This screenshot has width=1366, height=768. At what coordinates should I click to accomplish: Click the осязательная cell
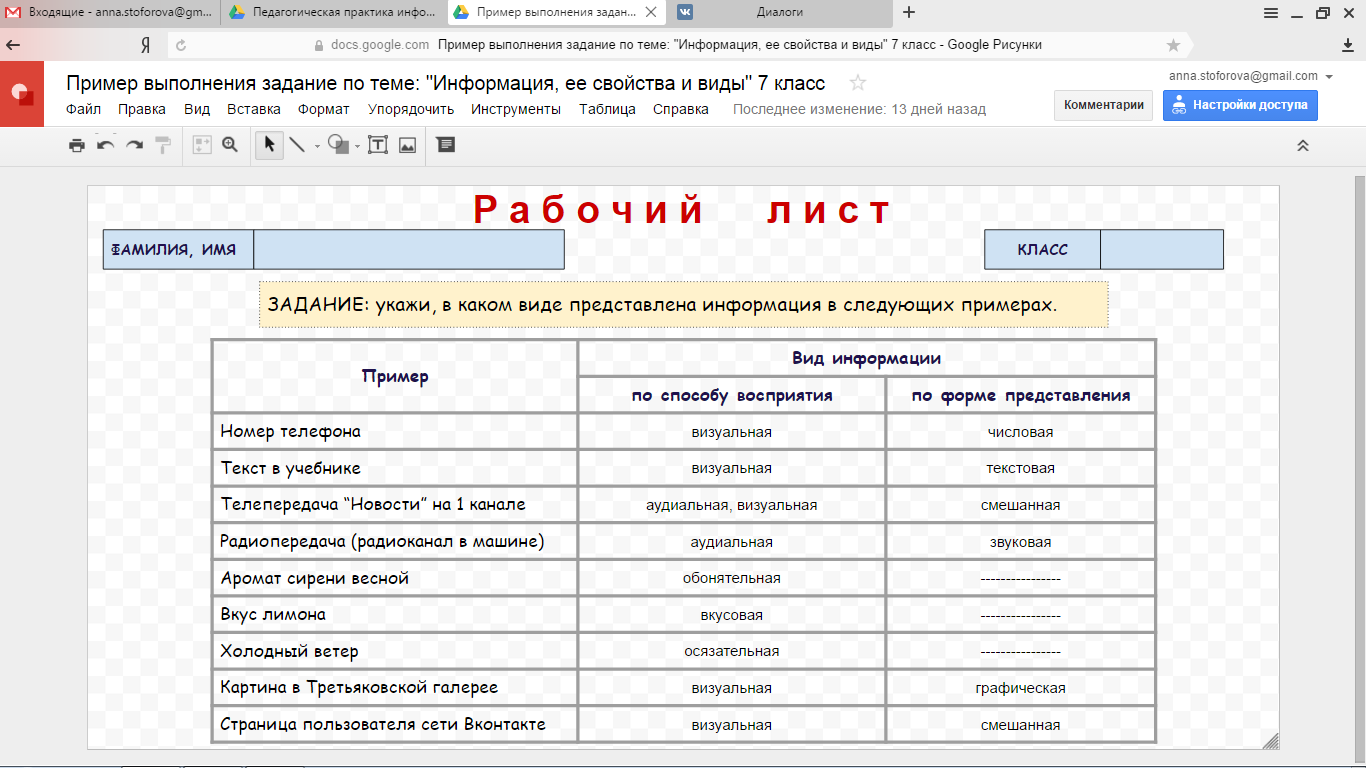point(732,651)
